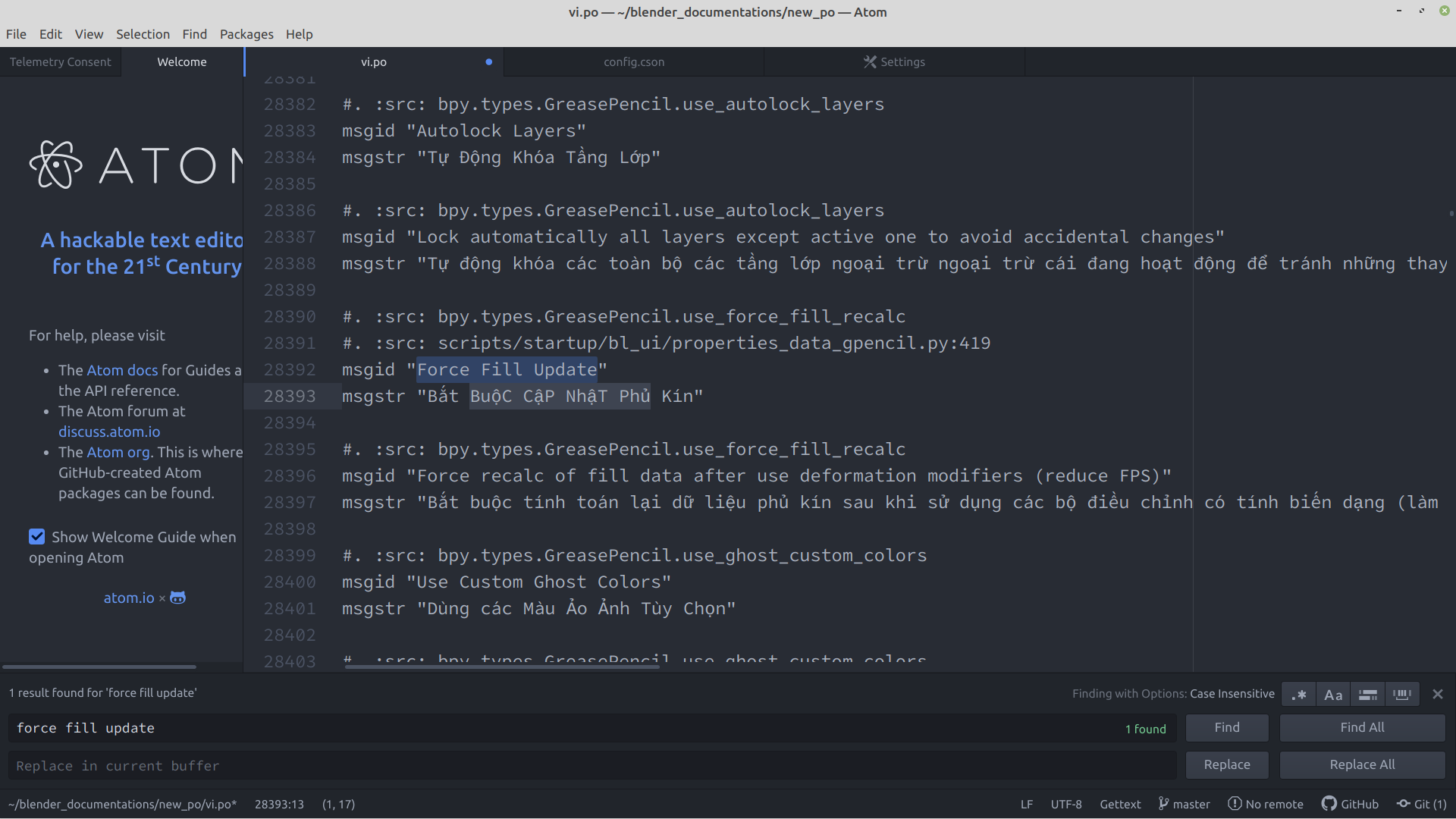Click the No remote status indicator
Image resolution: width=1456 pixels, height=819 pixels.
pyautogui.click(x=1266, y=804)
